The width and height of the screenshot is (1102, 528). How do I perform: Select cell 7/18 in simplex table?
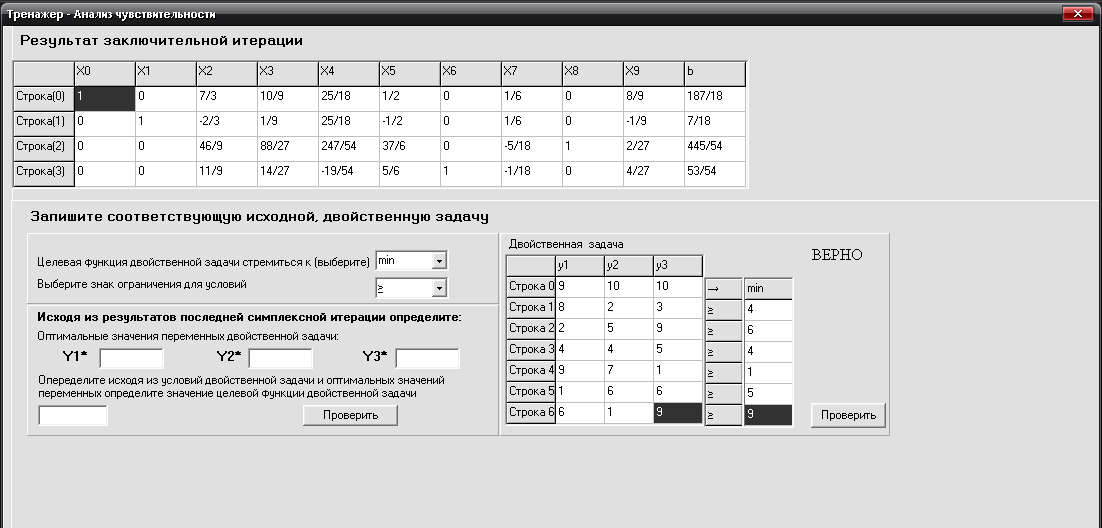coord(715,124)
